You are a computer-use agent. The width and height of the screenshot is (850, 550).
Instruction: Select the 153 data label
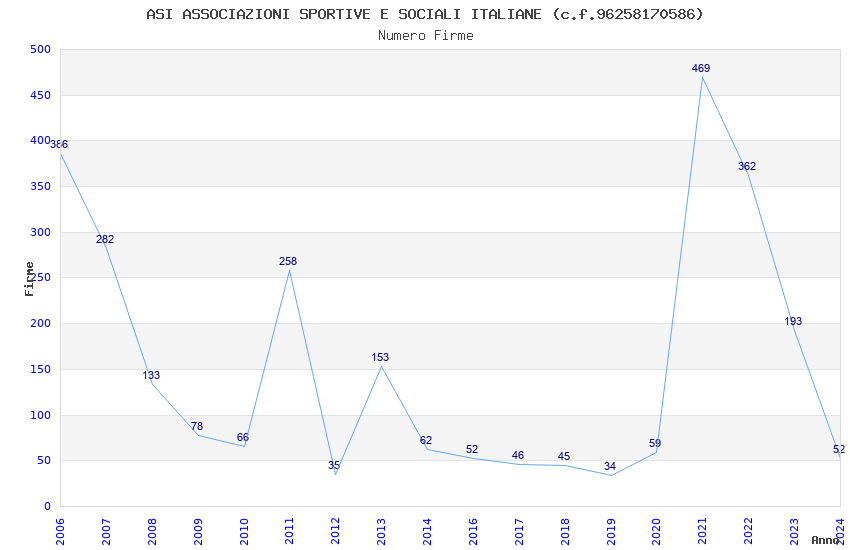(380, 357)
